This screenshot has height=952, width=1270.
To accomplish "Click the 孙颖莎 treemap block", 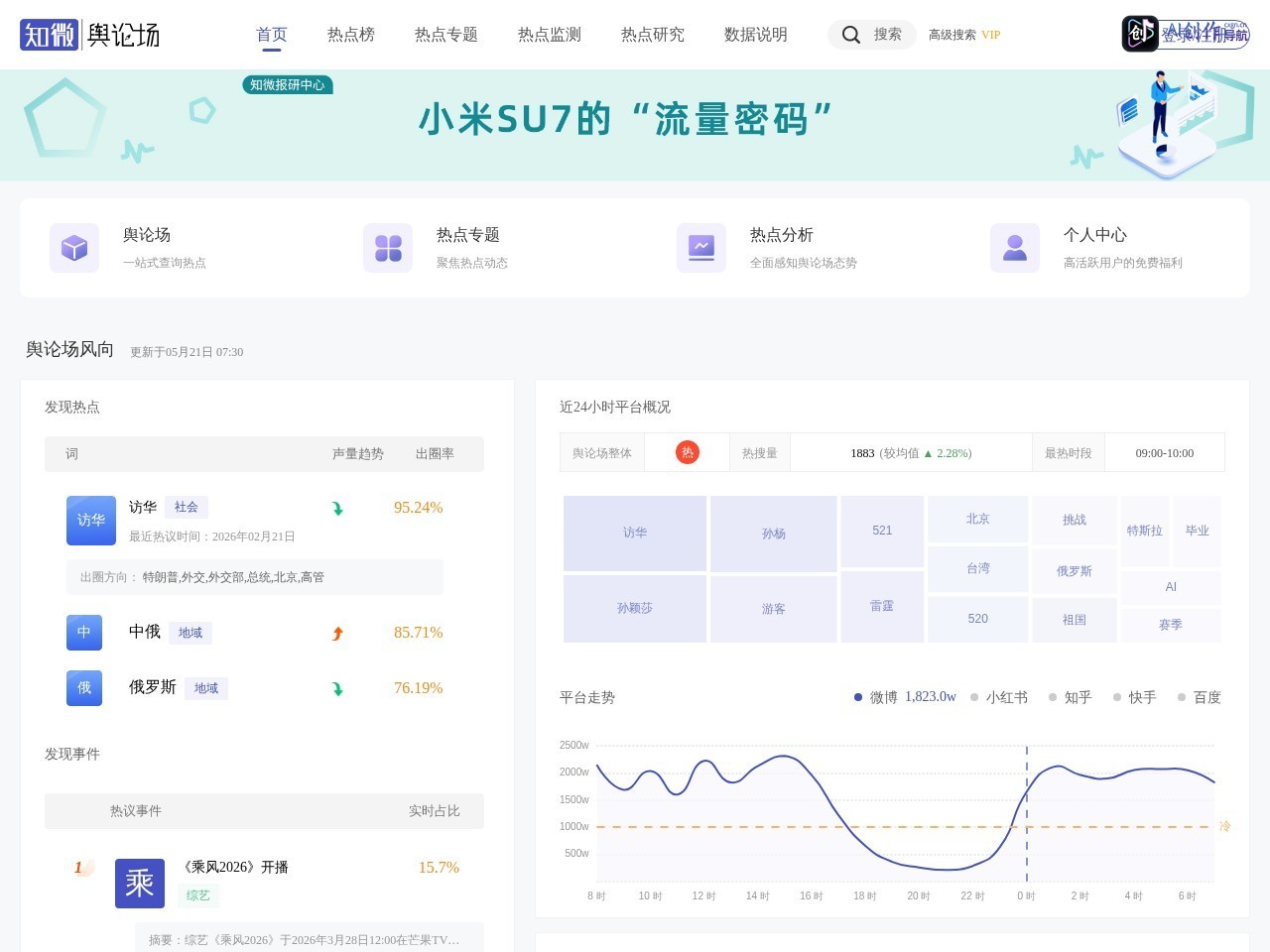I will coord(635,609).
